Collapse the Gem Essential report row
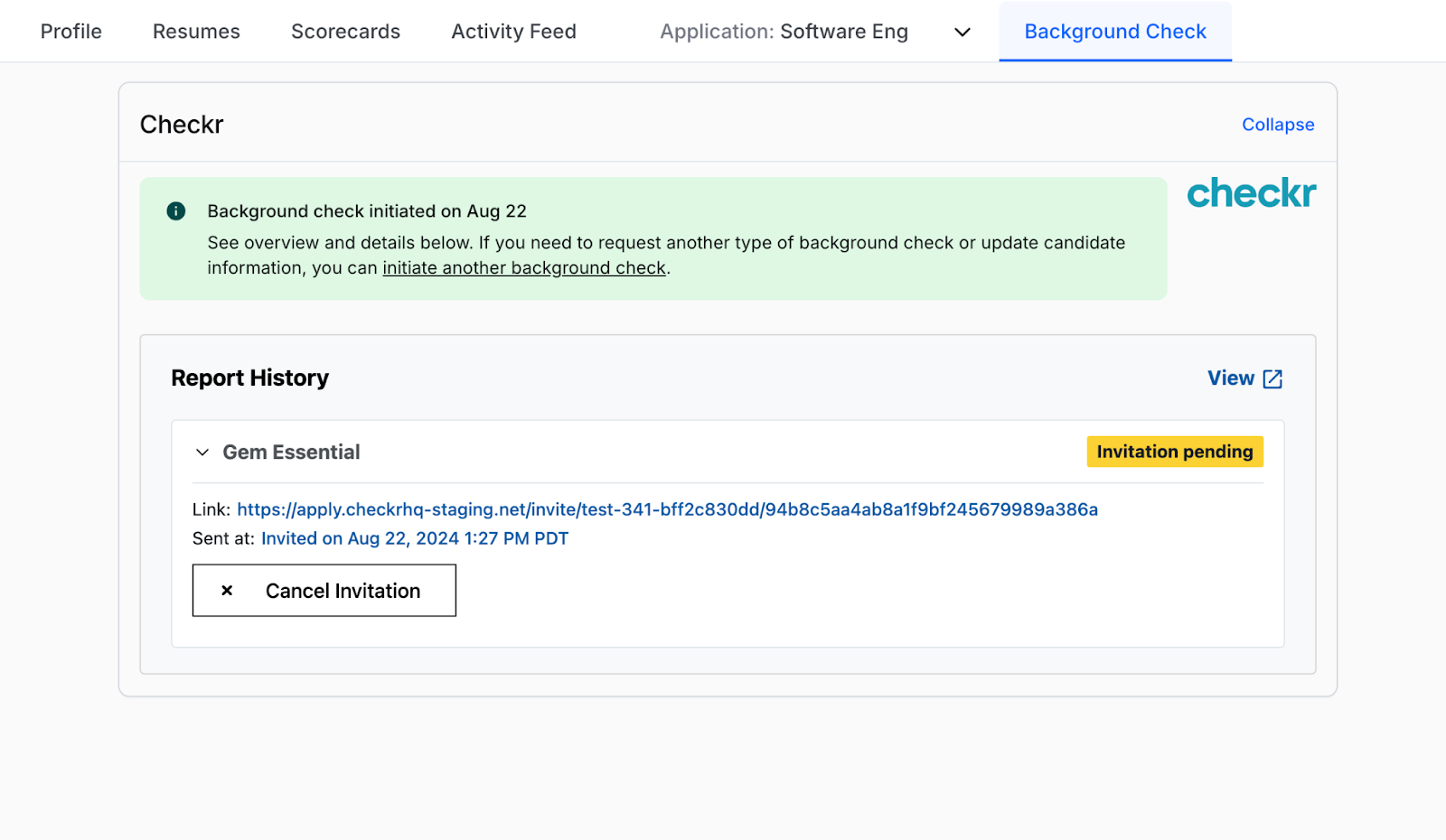This screenshot has width=1446, height=840. tap(202, 453)
